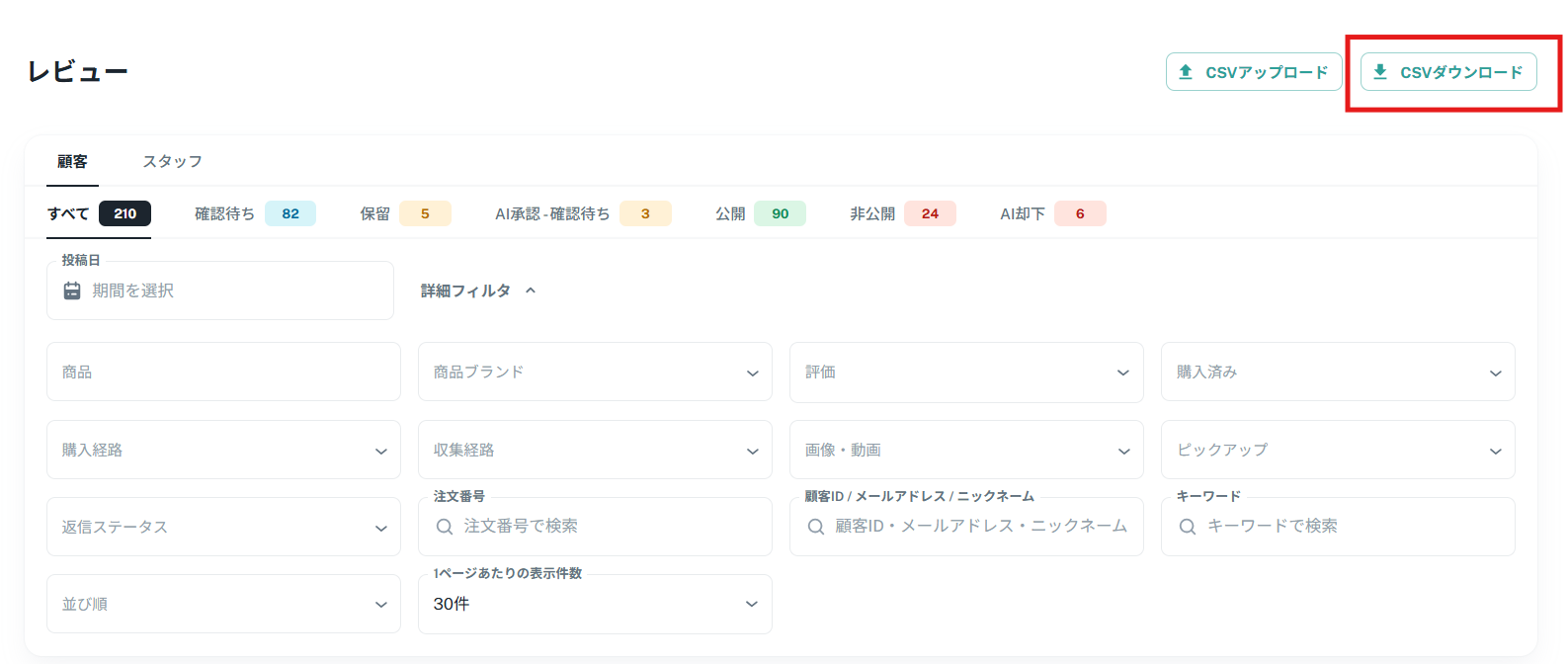Open the 画像・動画 dropdown
The height and width of the screenshot is (664, 1568).
(x=966, y=450)
